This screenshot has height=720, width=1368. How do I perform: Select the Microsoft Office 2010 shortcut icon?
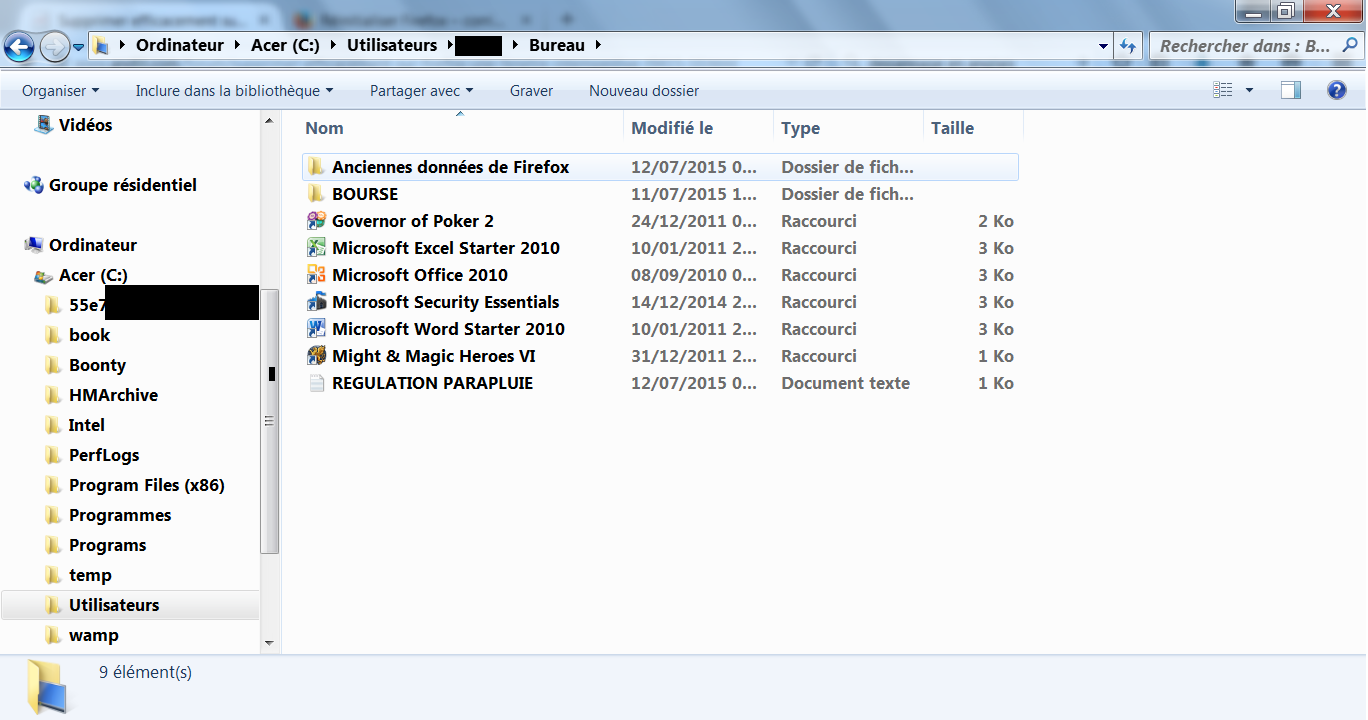point(316,275)
